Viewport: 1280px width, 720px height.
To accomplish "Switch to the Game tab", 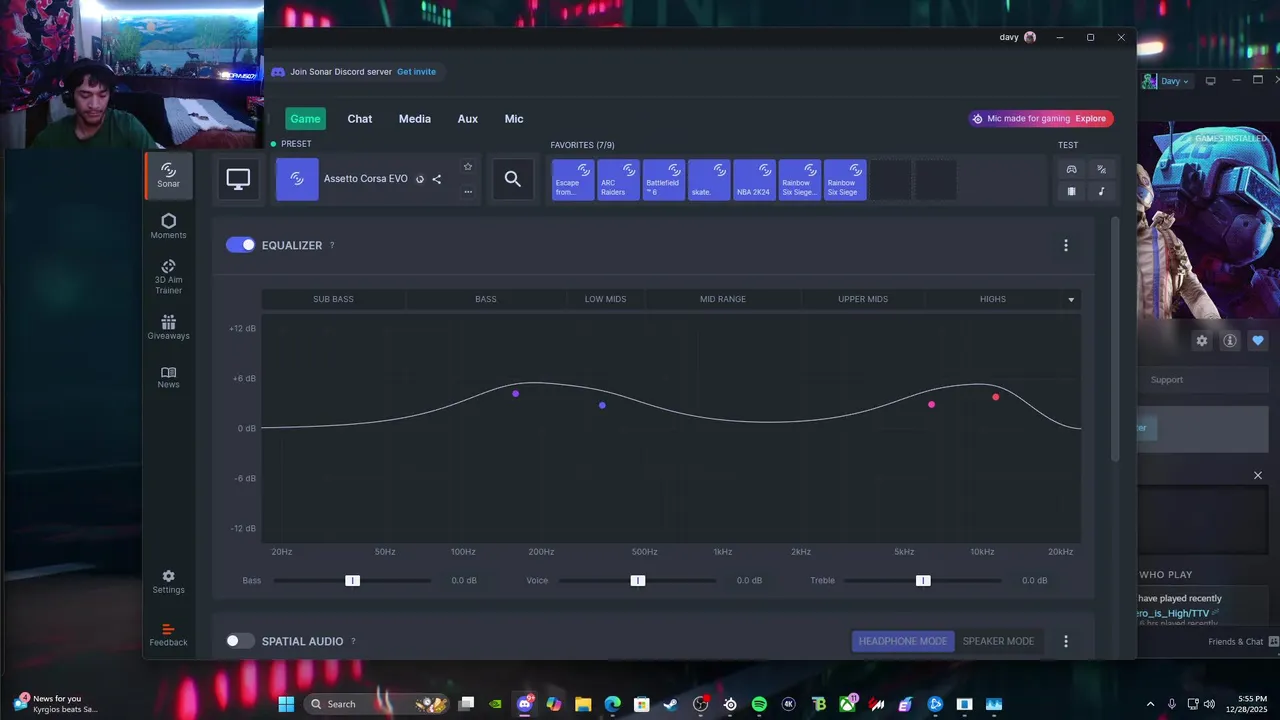I will point(305,118).
